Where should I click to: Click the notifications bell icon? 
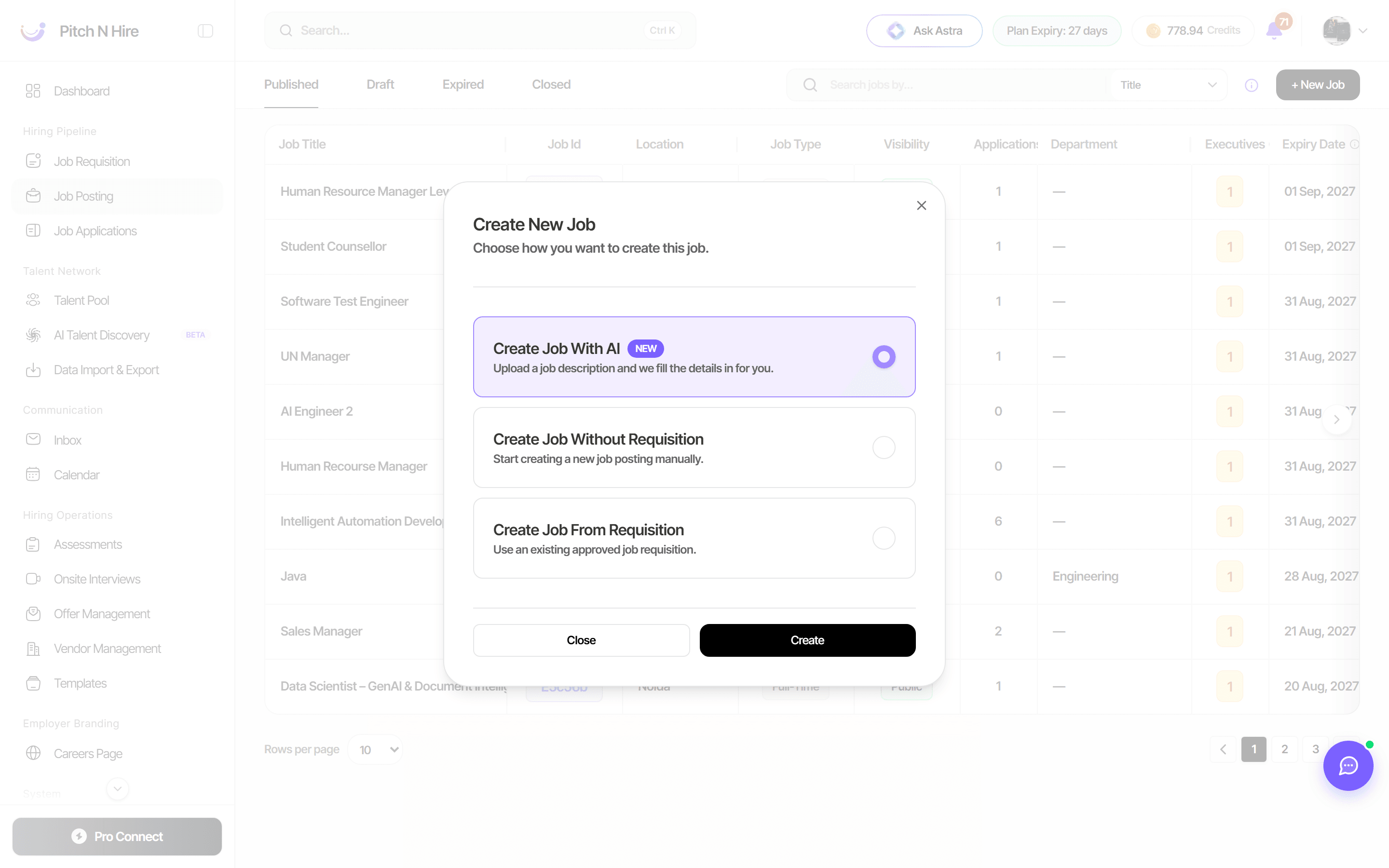click(1274, 31)
